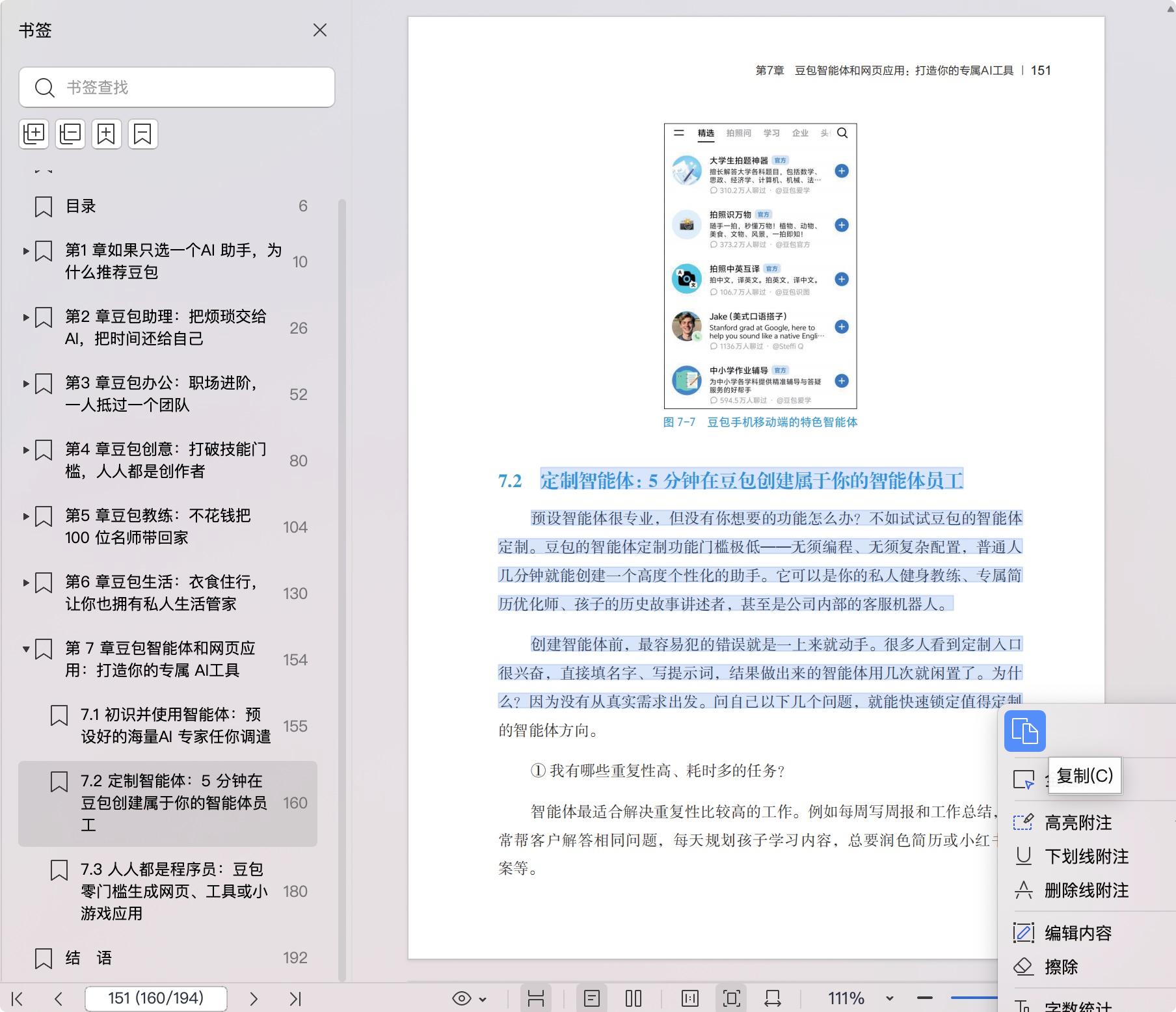This screenshot has width=1176, height=1012.
Task: Click the 高亮附注 highlighter icon
Action: click(x=1024, y=823)
